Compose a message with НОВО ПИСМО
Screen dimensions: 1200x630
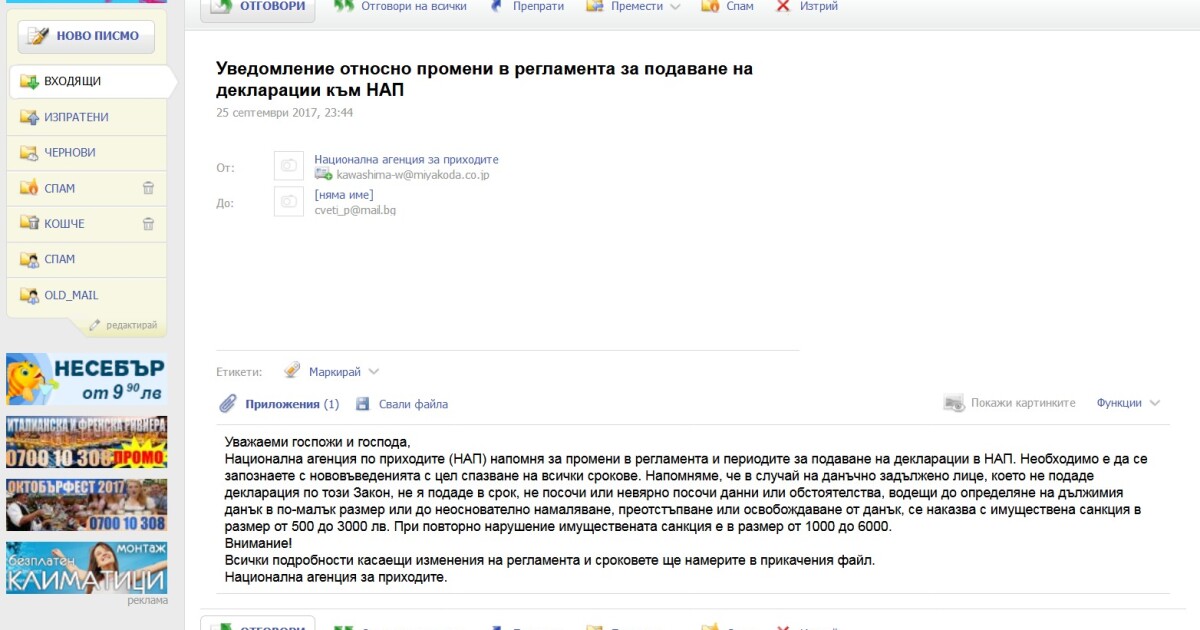[86, 36]
